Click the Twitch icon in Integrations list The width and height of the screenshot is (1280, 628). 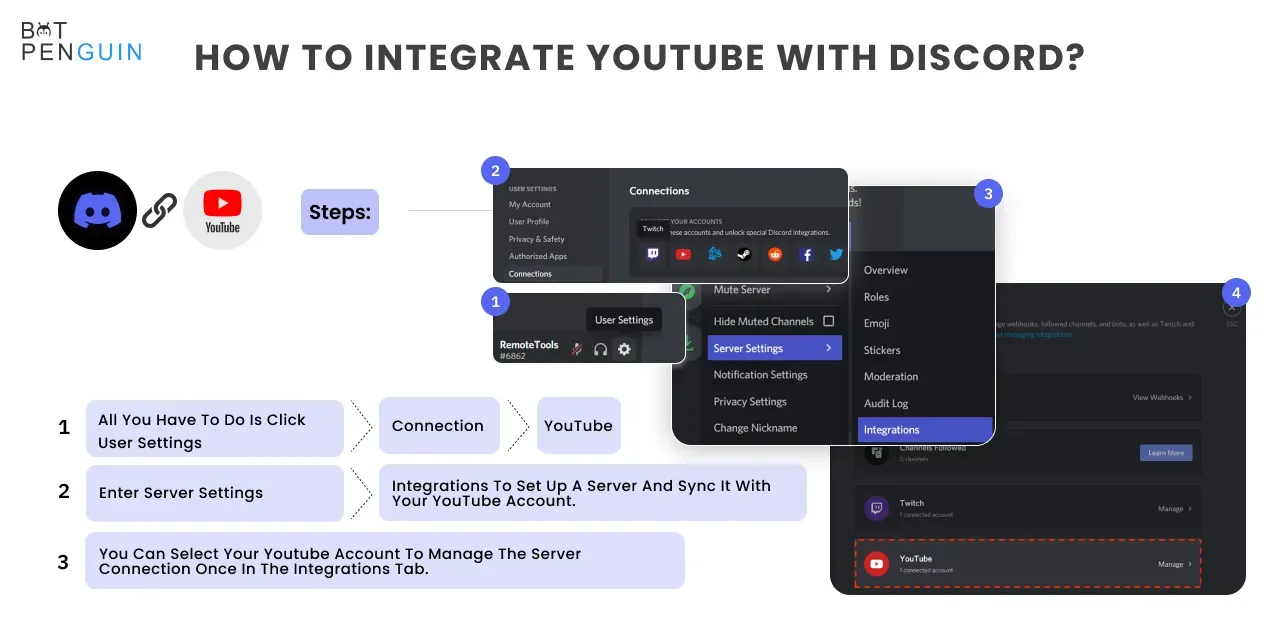coord(877,508)
